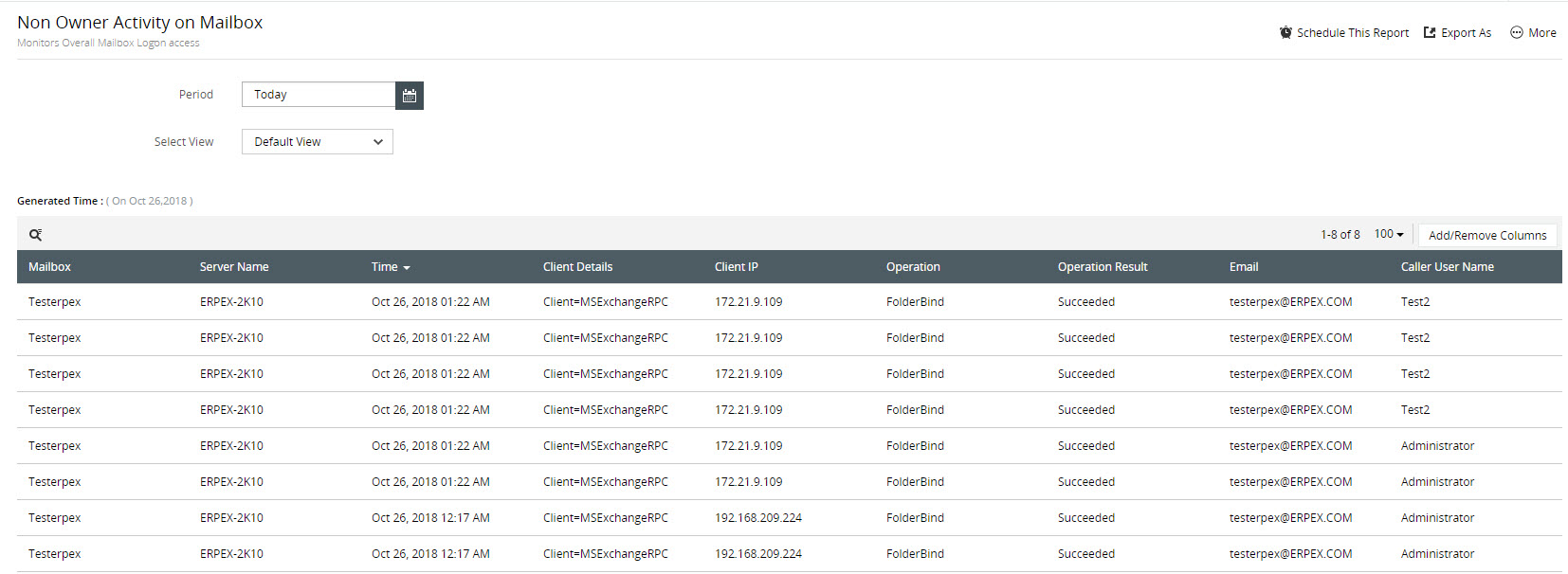Click the 'Generated Time' label
The width and height of the screenshot is (1568, 574).
[60, 201]
